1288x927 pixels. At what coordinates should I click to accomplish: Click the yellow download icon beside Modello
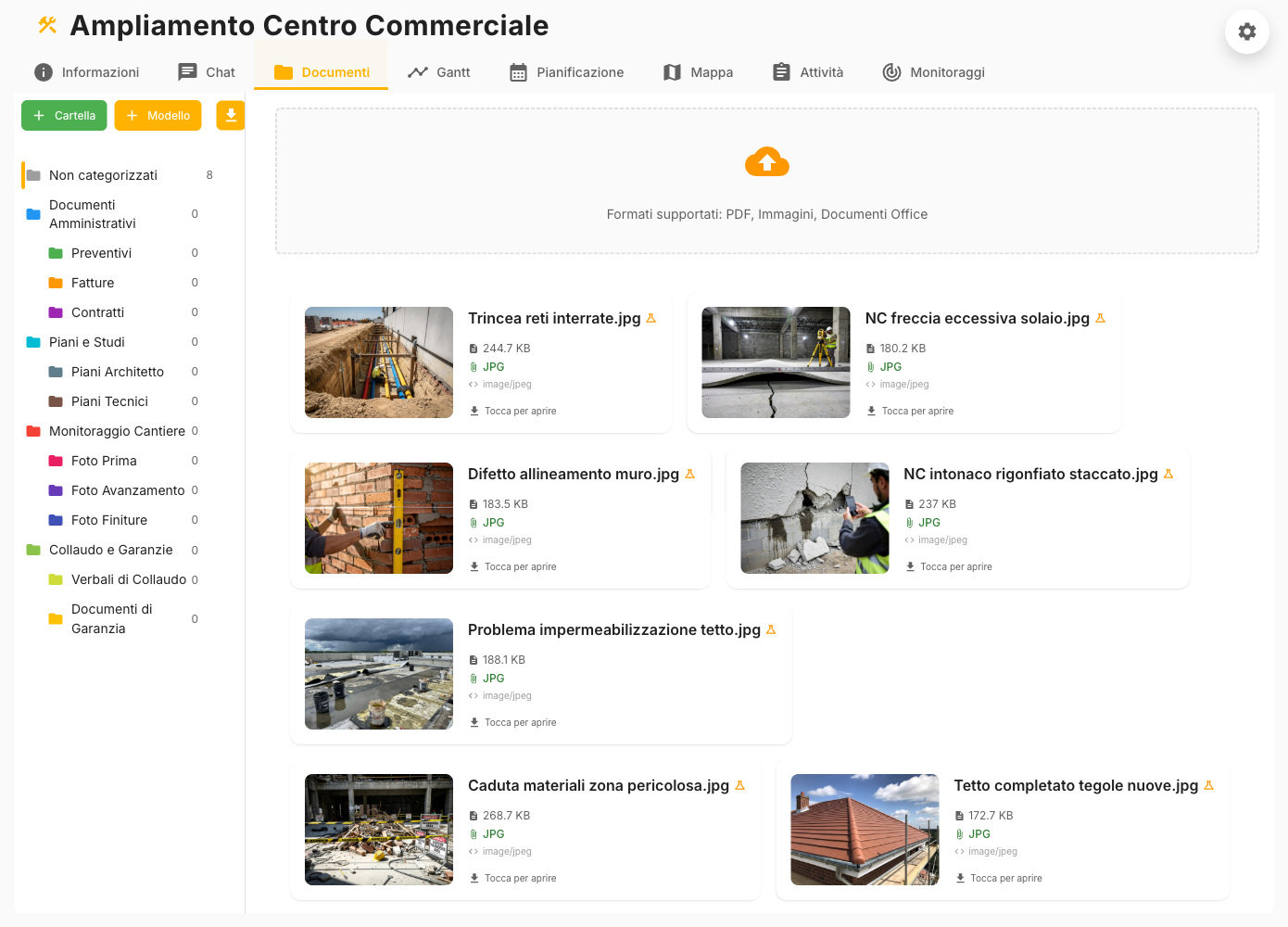point(230,115)
